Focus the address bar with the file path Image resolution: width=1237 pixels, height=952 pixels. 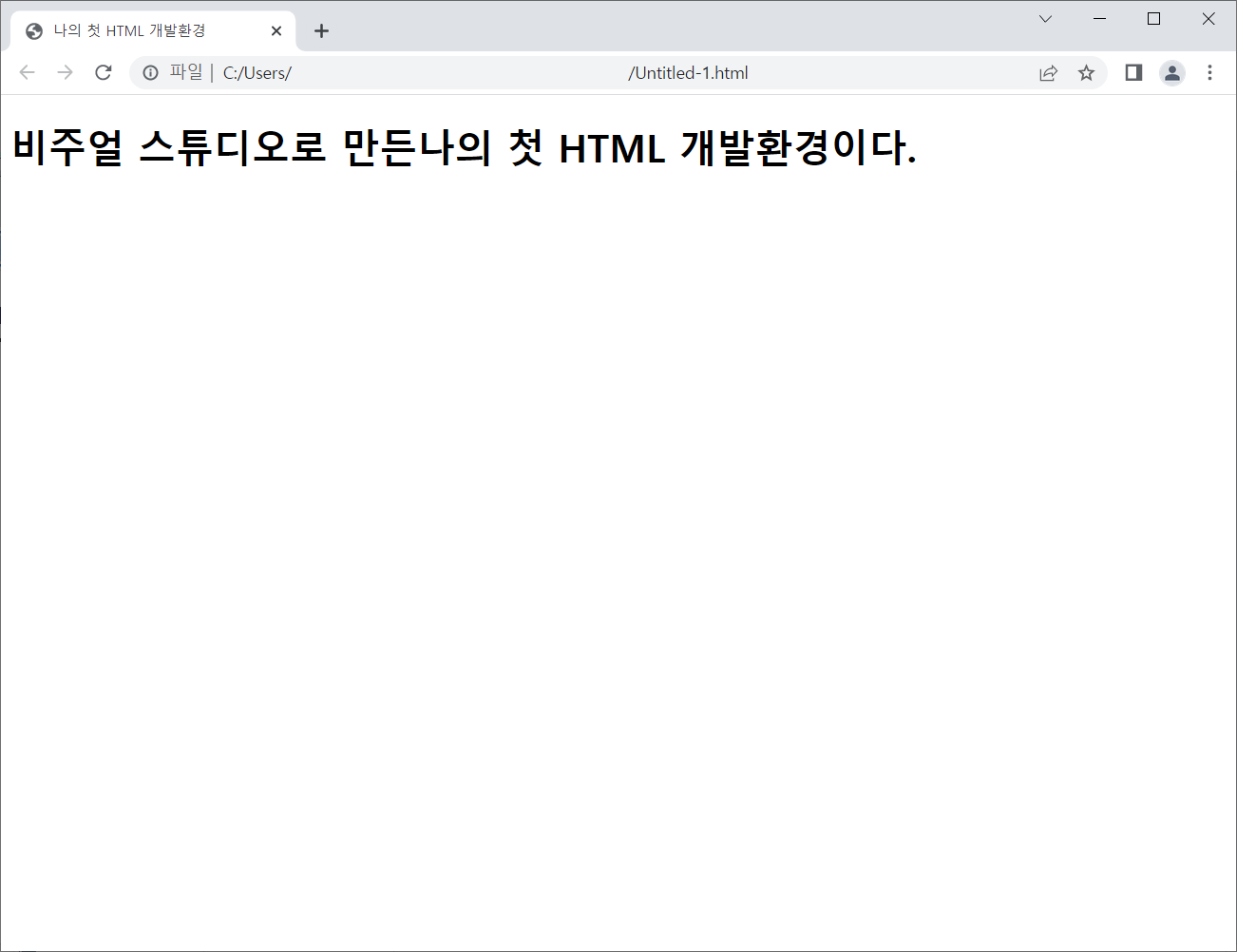(x=618, y=73)
